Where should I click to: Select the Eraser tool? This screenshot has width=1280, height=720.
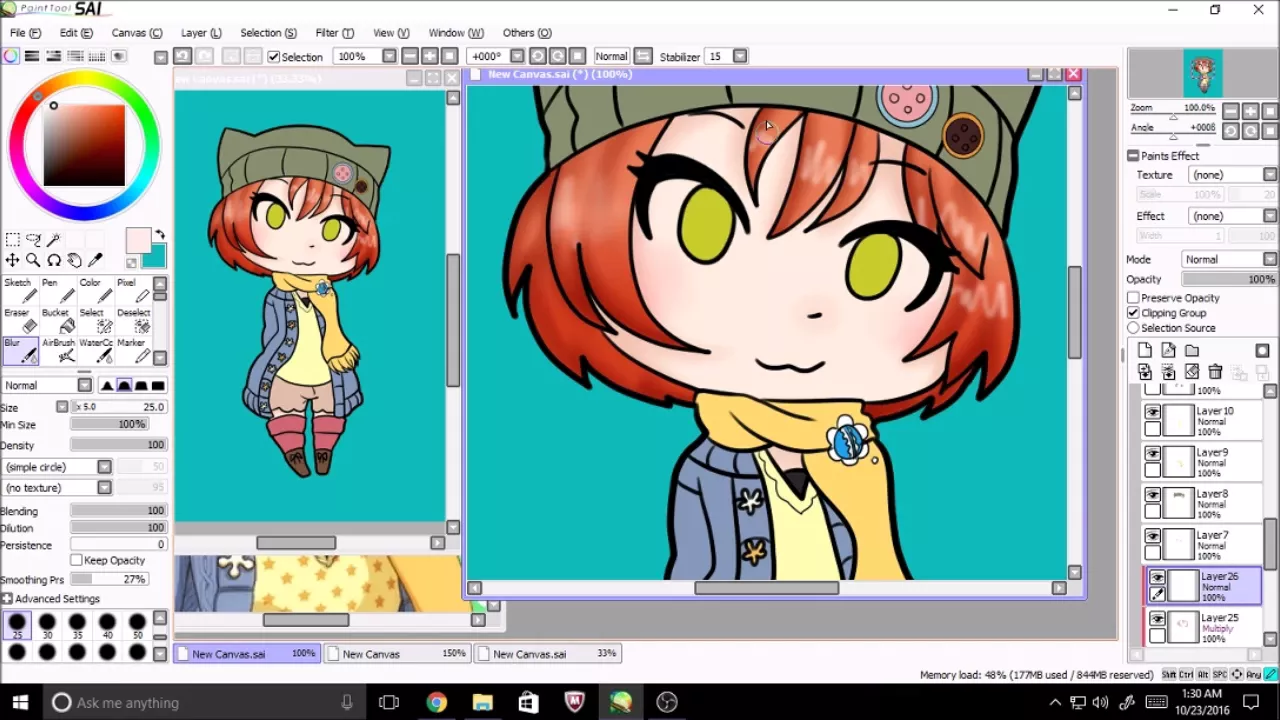coord(20,320)
